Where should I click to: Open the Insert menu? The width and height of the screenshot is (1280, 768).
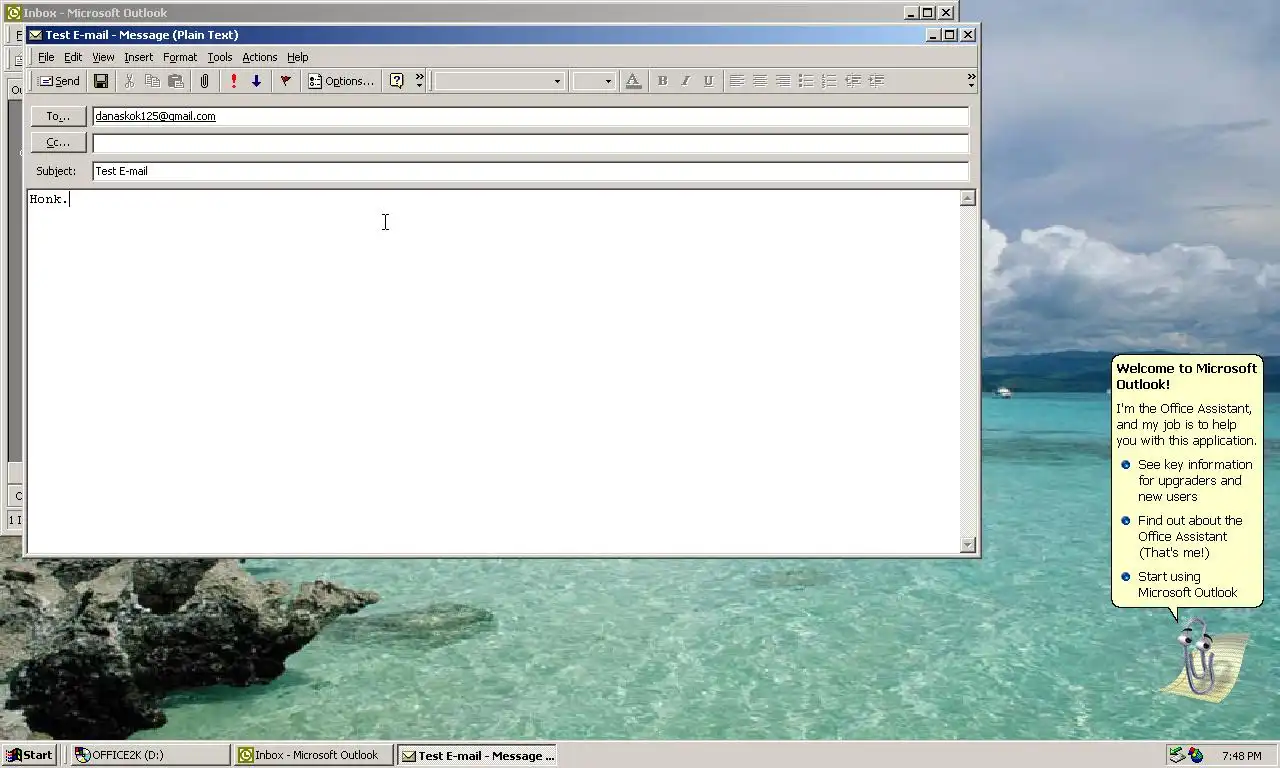[138, 57]
